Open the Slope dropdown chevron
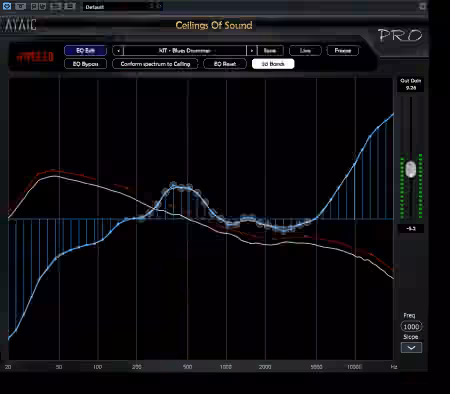This screenshot has height=394, width=450. click(411, 348)
